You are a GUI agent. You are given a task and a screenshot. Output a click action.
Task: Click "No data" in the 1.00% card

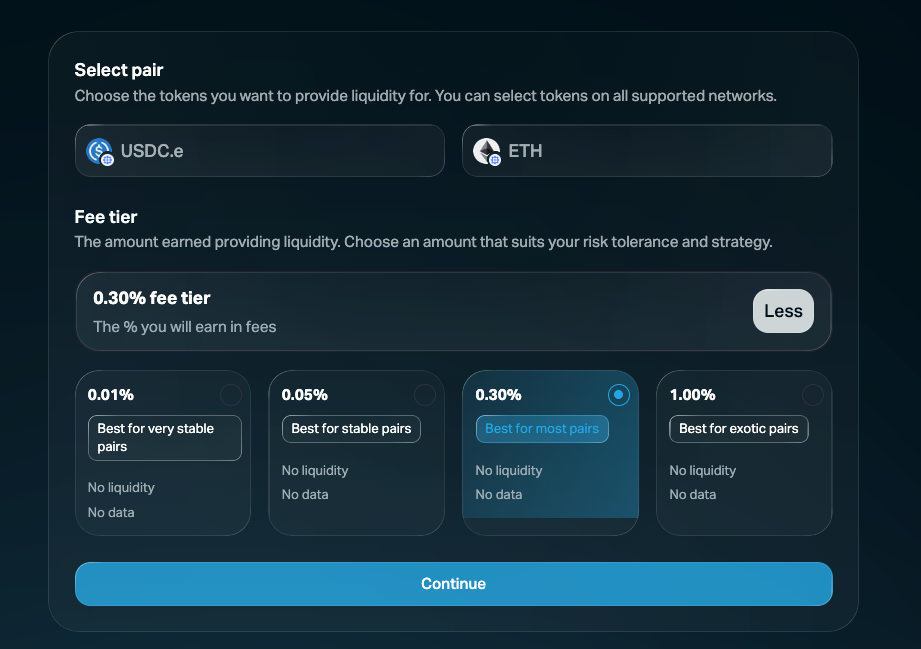(693, 495)
